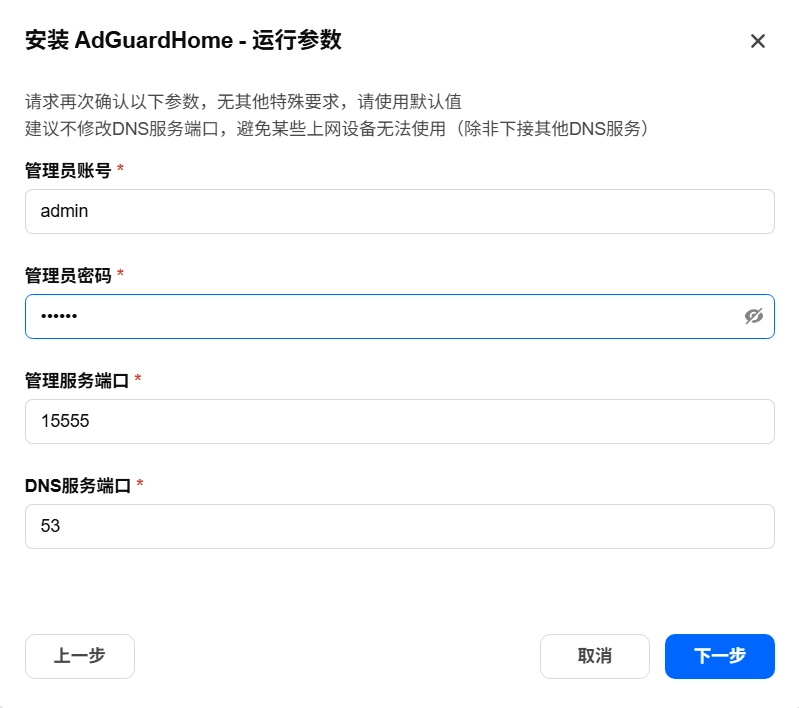The image size is (799, 708).
Task: Proceed with the 下一步 button
Action: click(x=720, y=656)
